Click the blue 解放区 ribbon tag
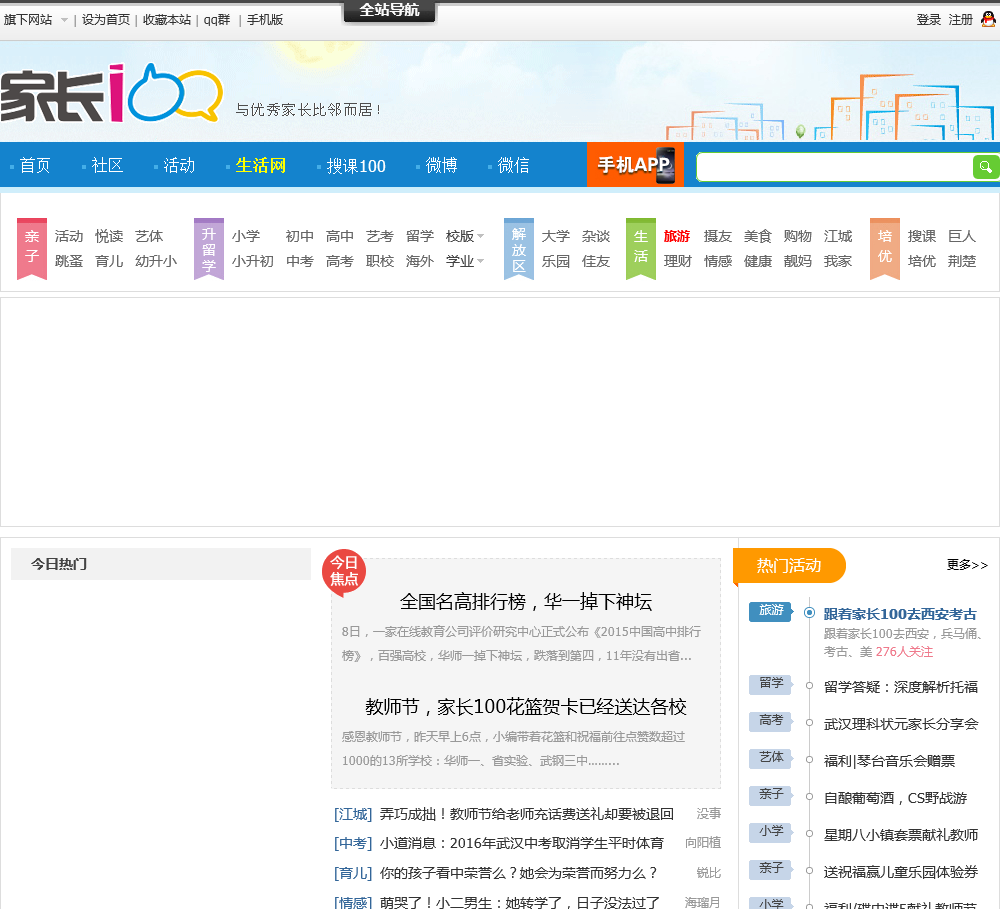Viewport: 1000px width, 909px height. [518, 248]
